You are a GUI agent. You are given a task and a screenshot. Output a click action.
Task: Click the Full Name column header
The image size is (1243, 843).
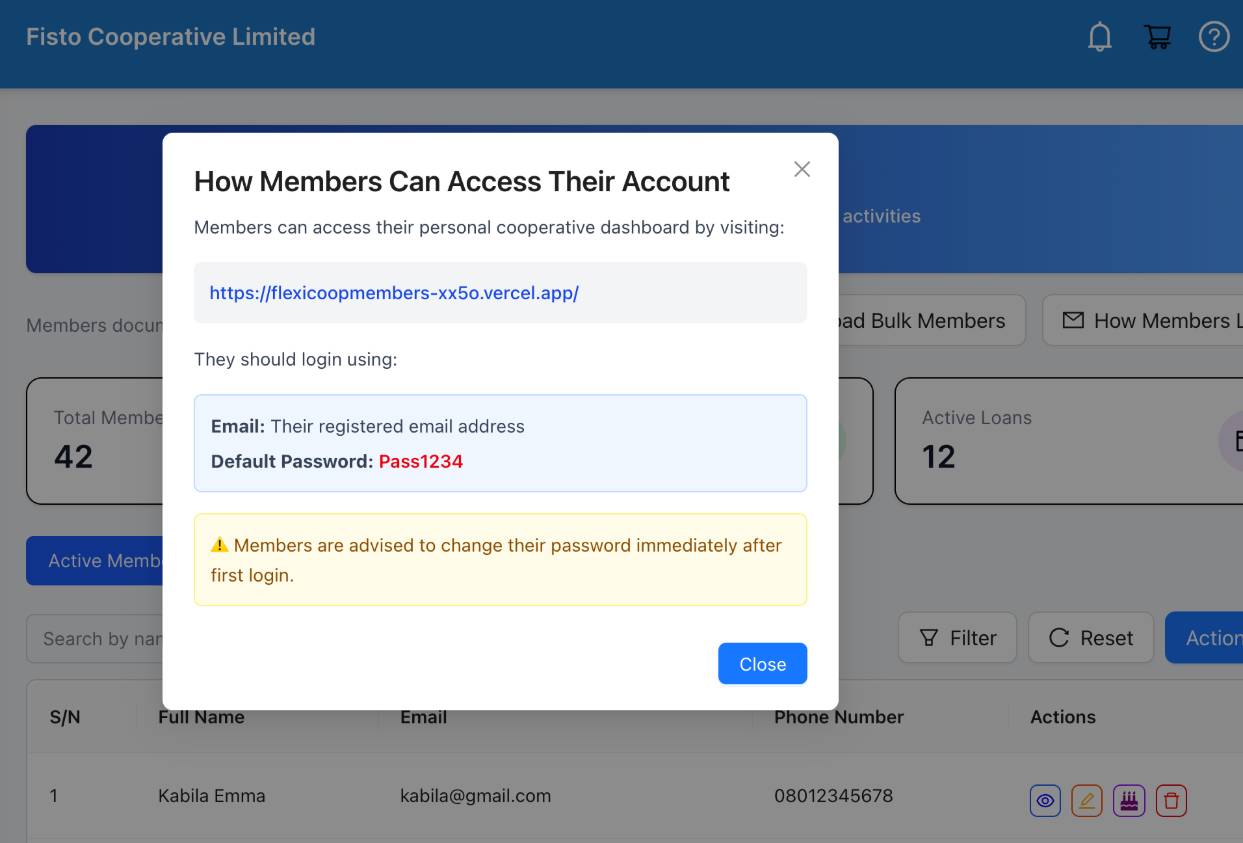[x=201, y=717]
